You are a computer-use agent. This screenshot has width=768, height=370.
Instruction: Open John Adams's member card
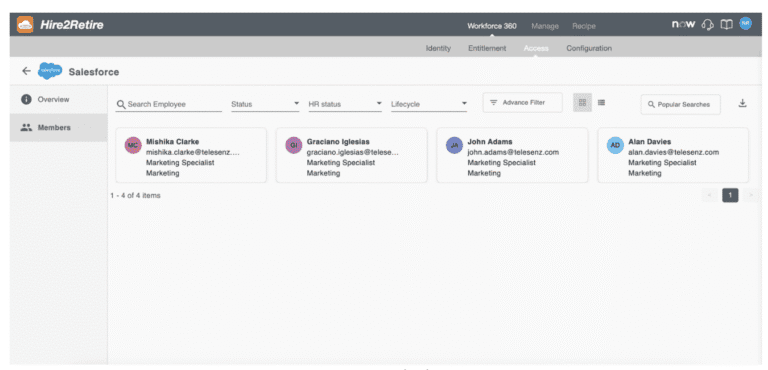[x=512, y=155]
